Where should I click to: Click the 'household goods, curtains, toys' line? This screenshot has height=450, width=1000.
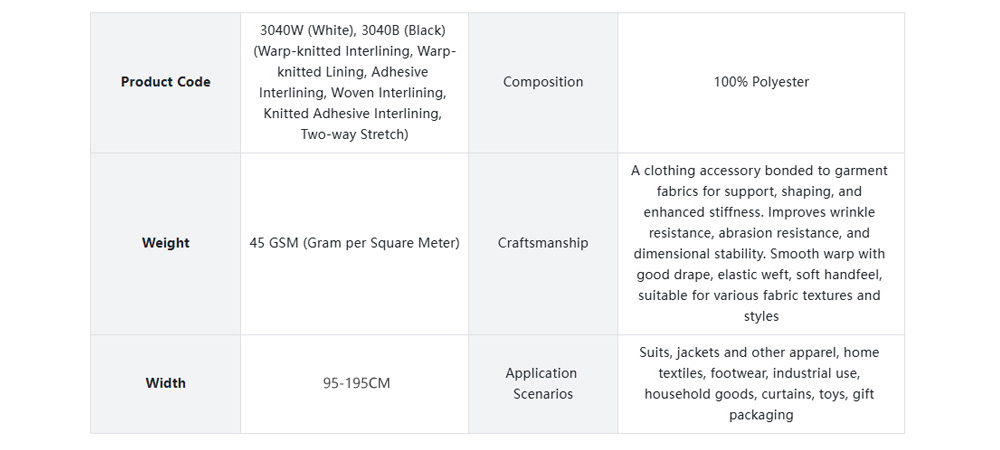click(745, 394)
